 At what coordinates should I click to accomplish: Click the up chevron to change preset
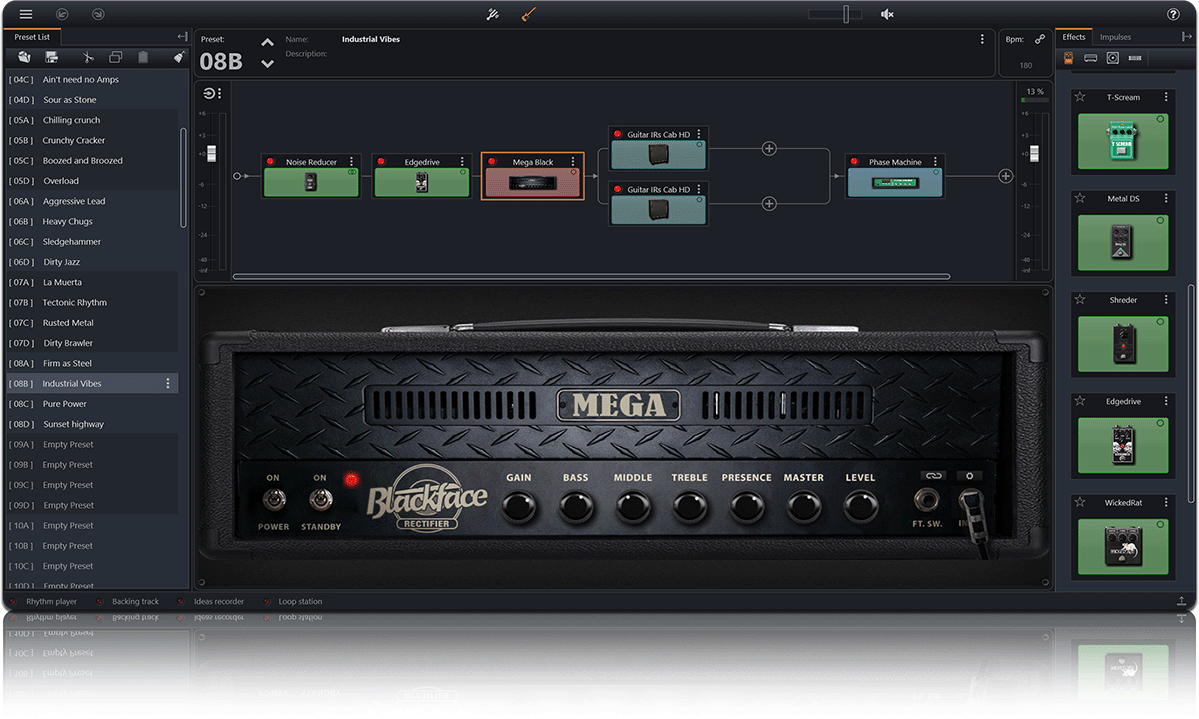pos(267,42)
